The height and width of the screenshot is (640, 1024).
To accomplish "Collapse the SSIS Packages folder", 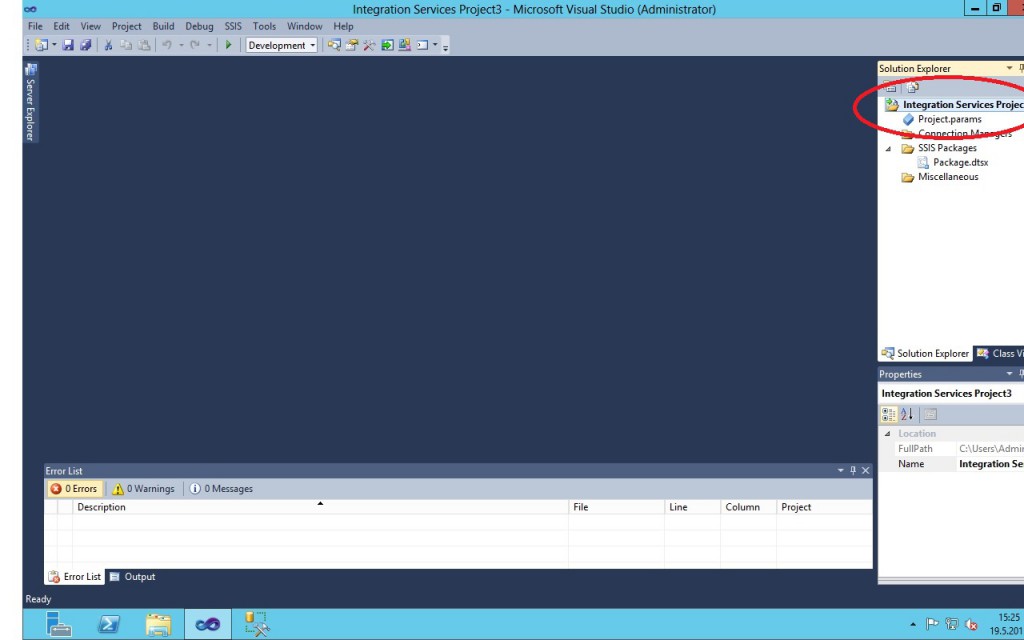I will pos(888,149).
